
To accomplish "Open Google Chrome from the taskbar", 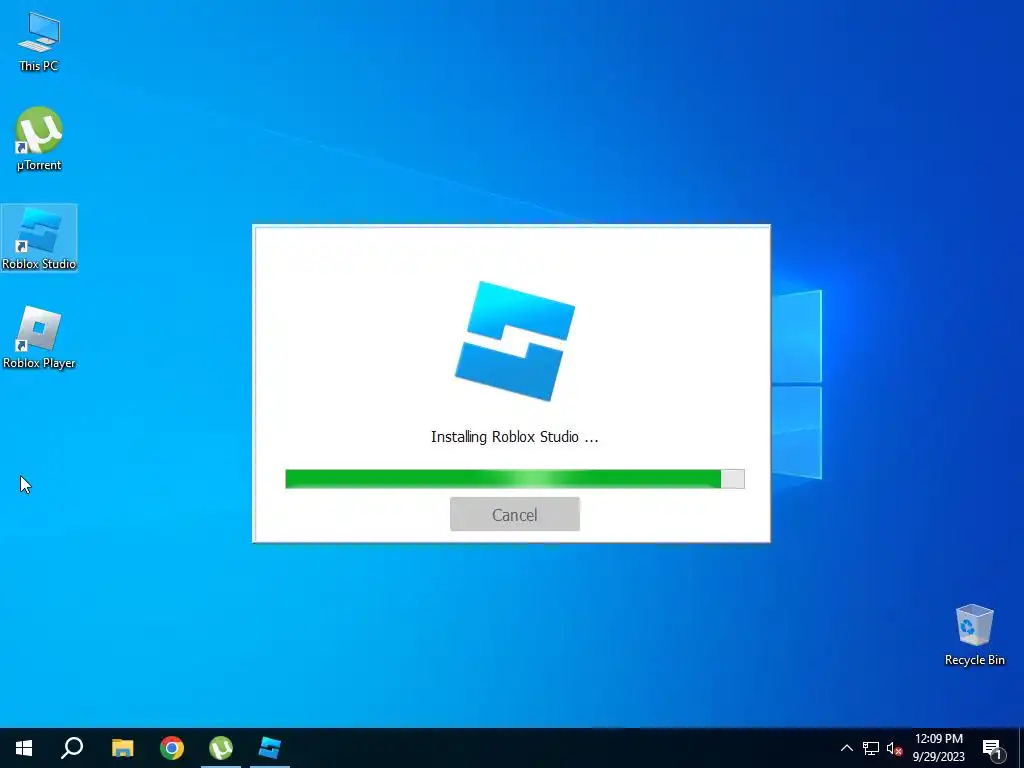I will click(172, 748).
